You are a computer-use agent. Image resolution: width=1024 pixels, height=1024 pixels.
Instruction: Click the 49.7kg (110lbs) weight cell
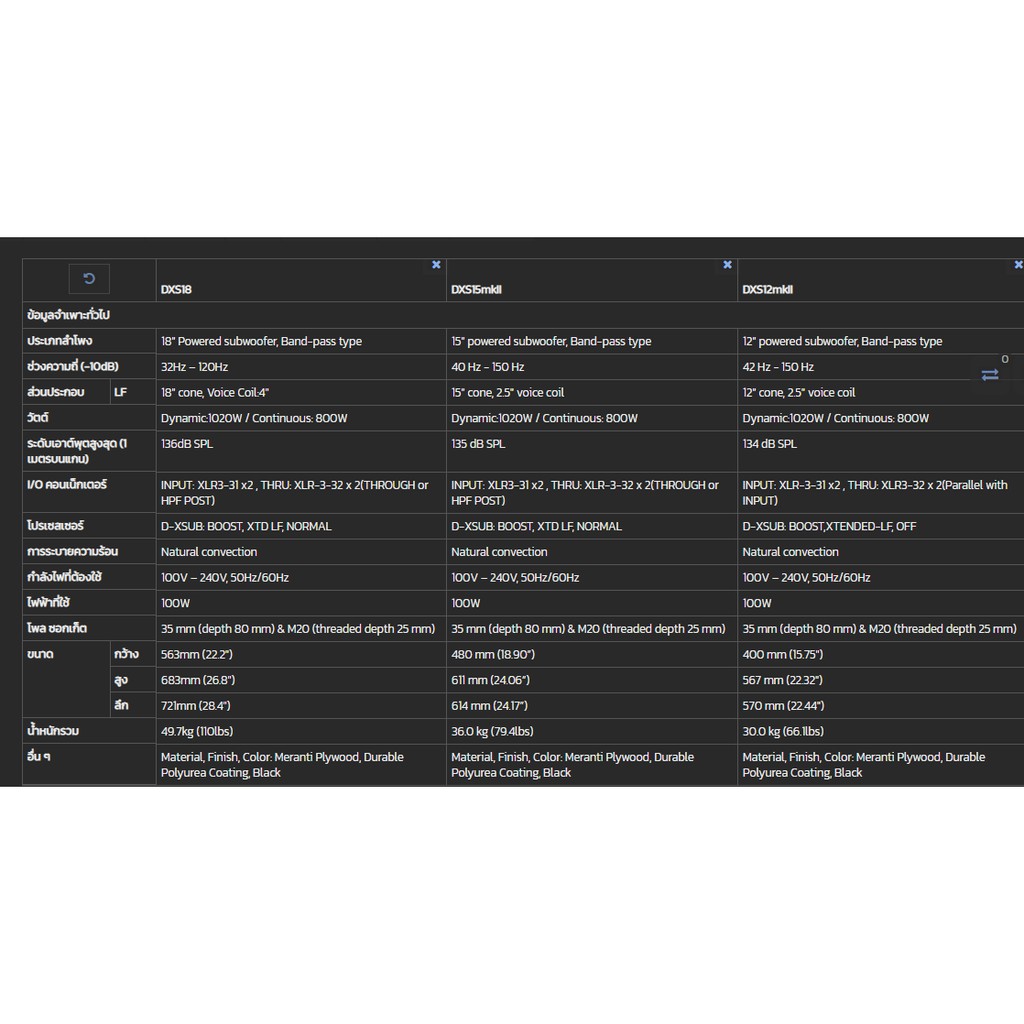197,731
